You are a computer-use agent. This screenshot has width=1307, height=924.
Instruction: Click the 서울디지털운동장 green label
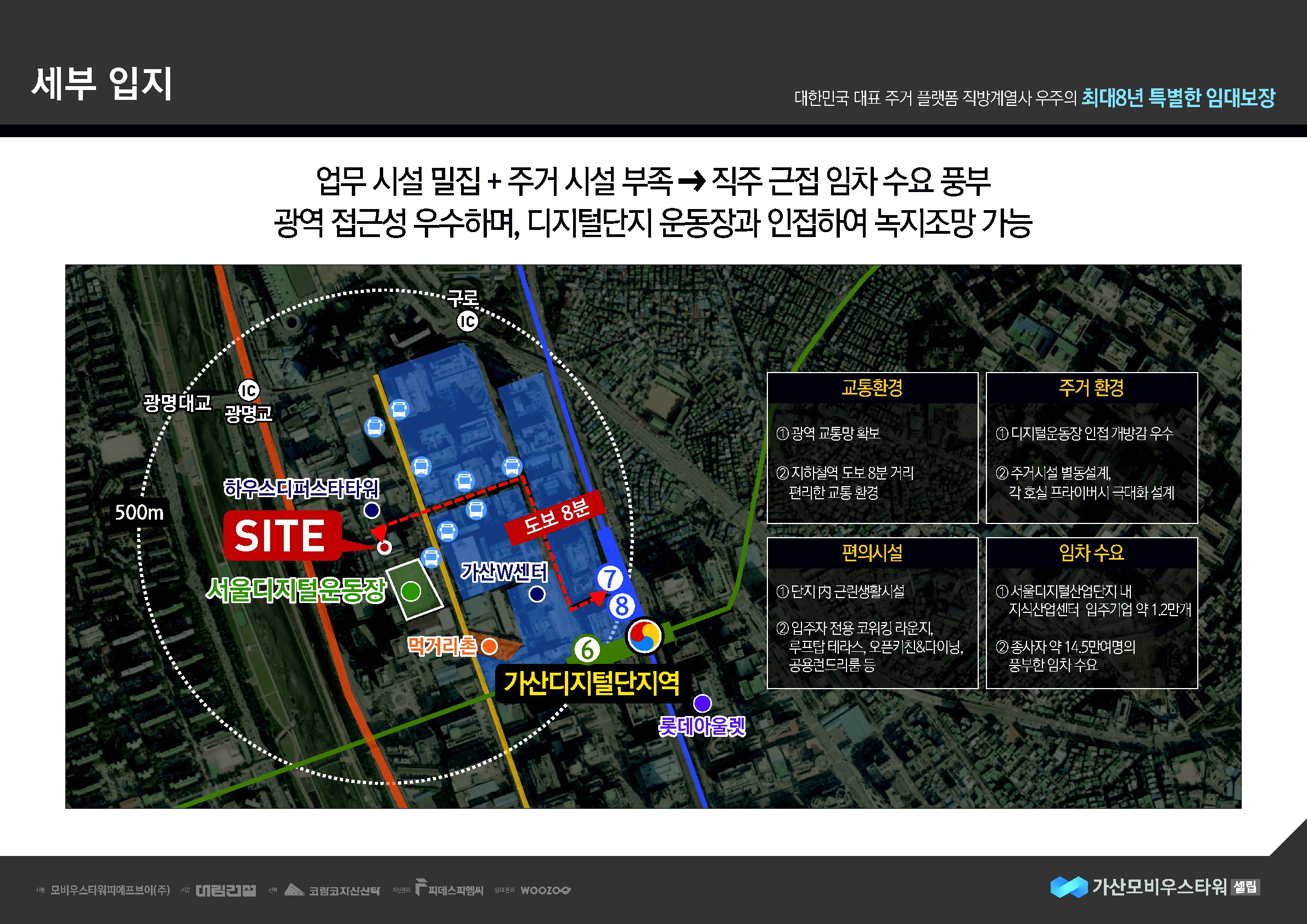click(x=295, y=590)
